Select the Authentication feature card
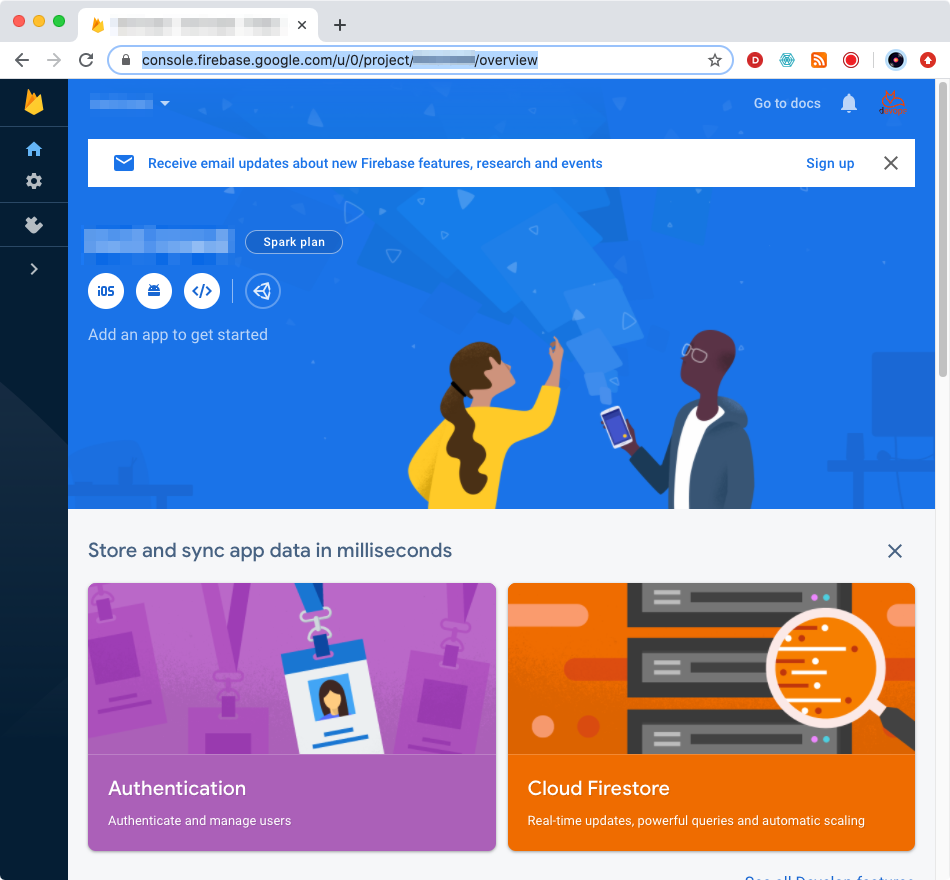 pos(291,716)
